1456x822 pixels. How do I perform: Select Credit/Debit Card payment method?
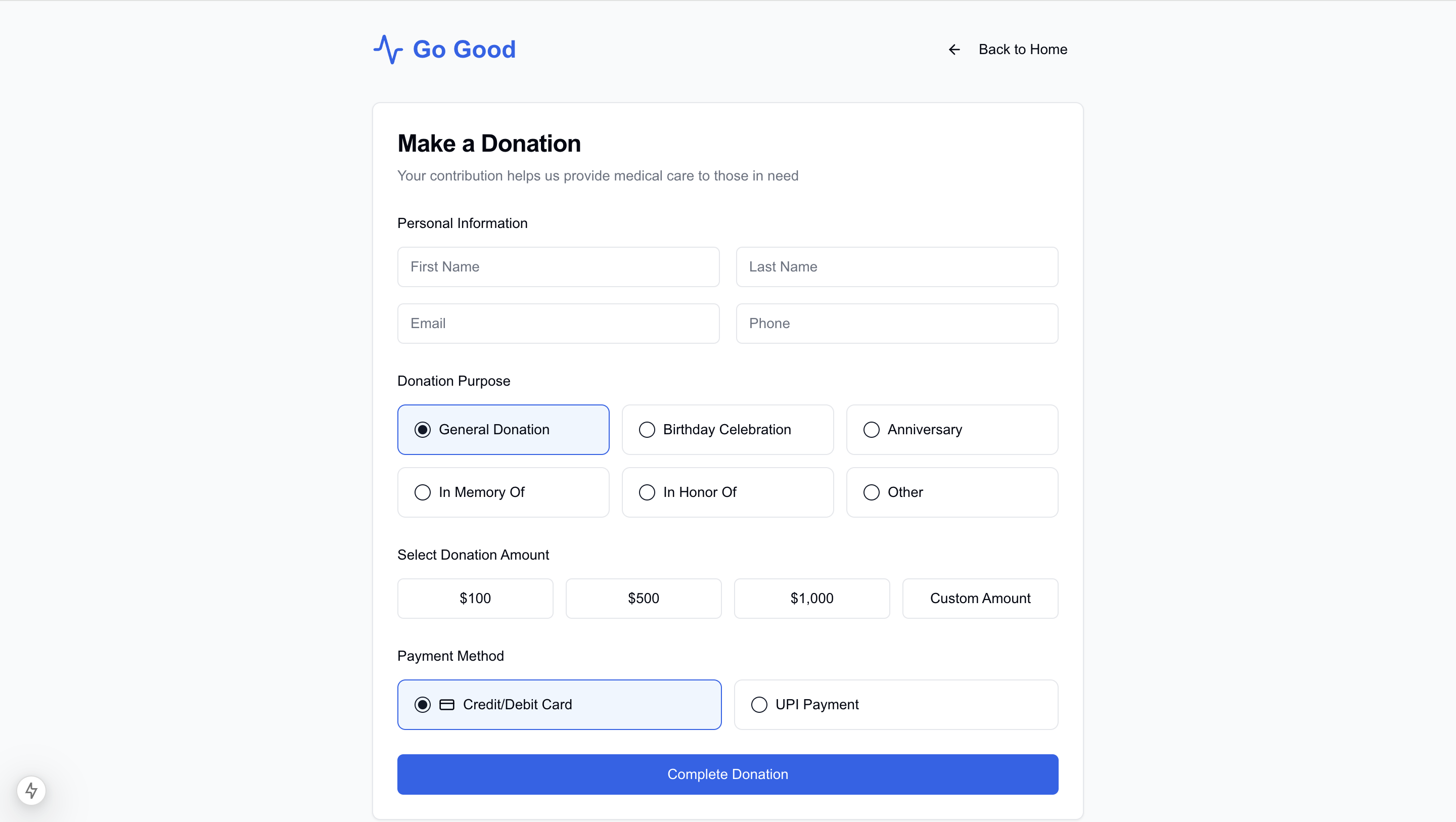pos(559,704)
